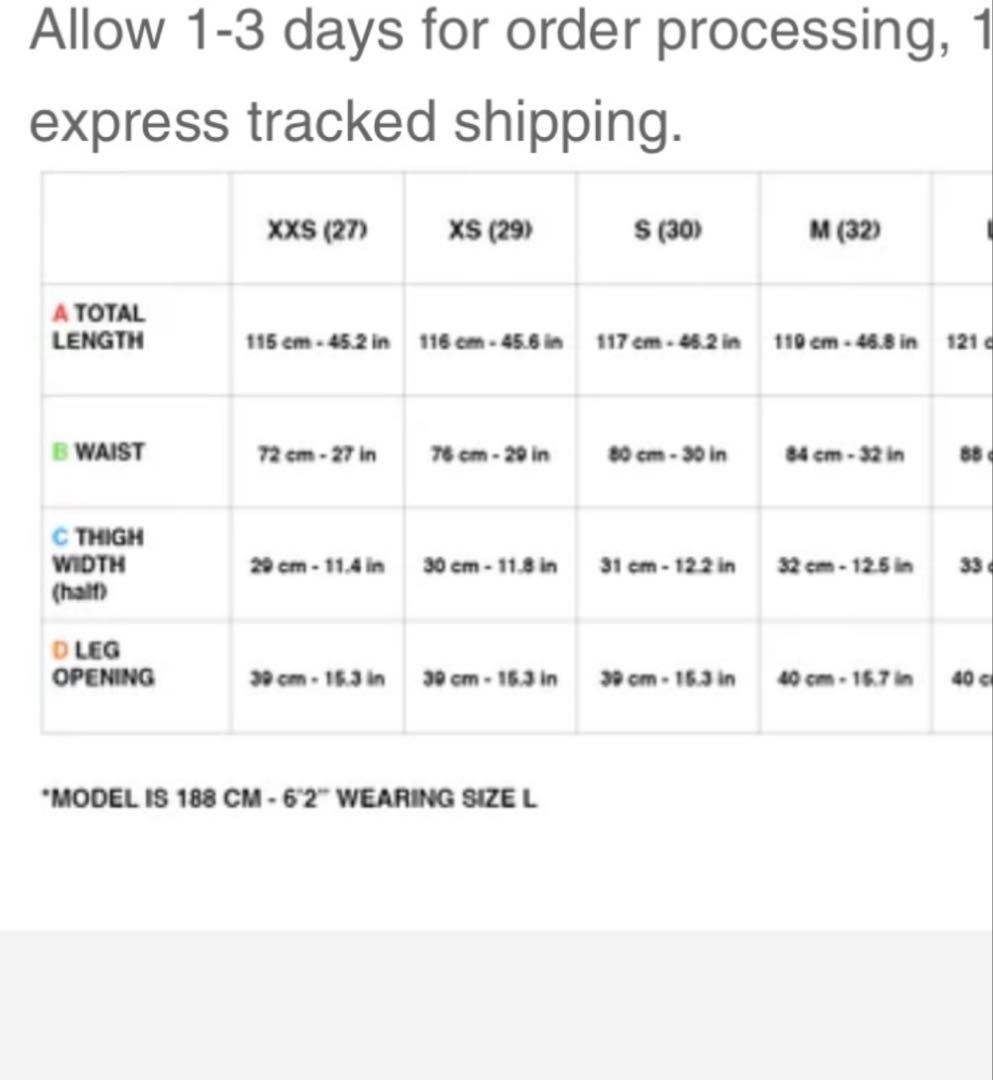Viewport: 993px width, 1080px height.
Task: Select the 31 cm - 12.2 in thigh cell
Action: [x=668, y=565]
